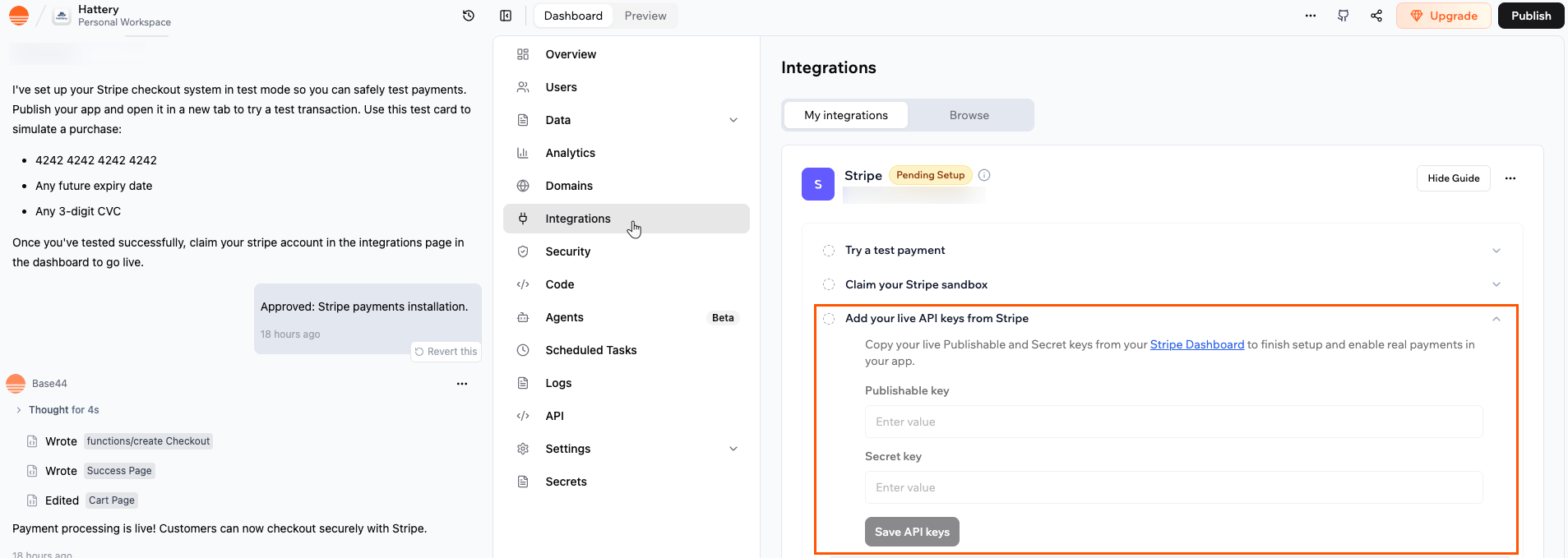Expand the Thought for 4s details
This screenshot has width=1568, height=558.
pos(19,410)
